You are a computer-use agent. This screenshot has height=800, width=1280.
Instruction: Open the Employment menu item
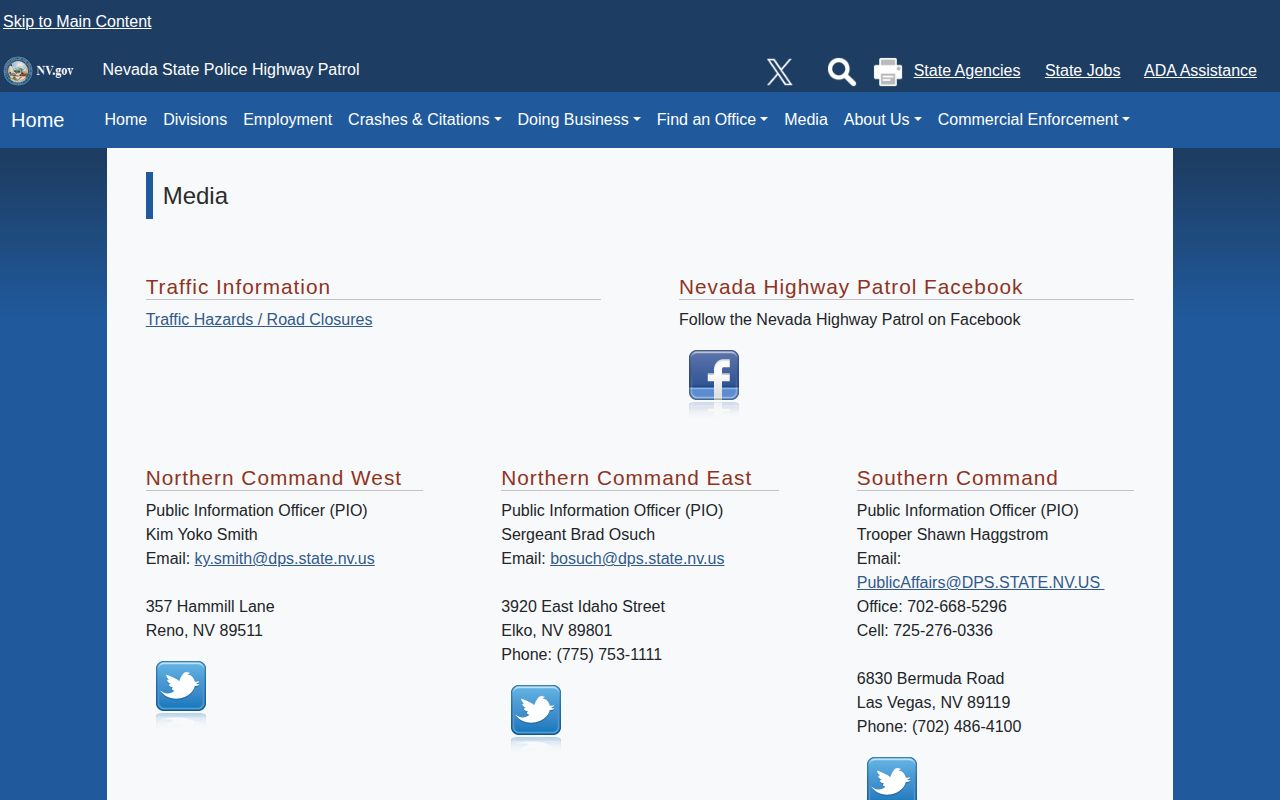(288, 119)
